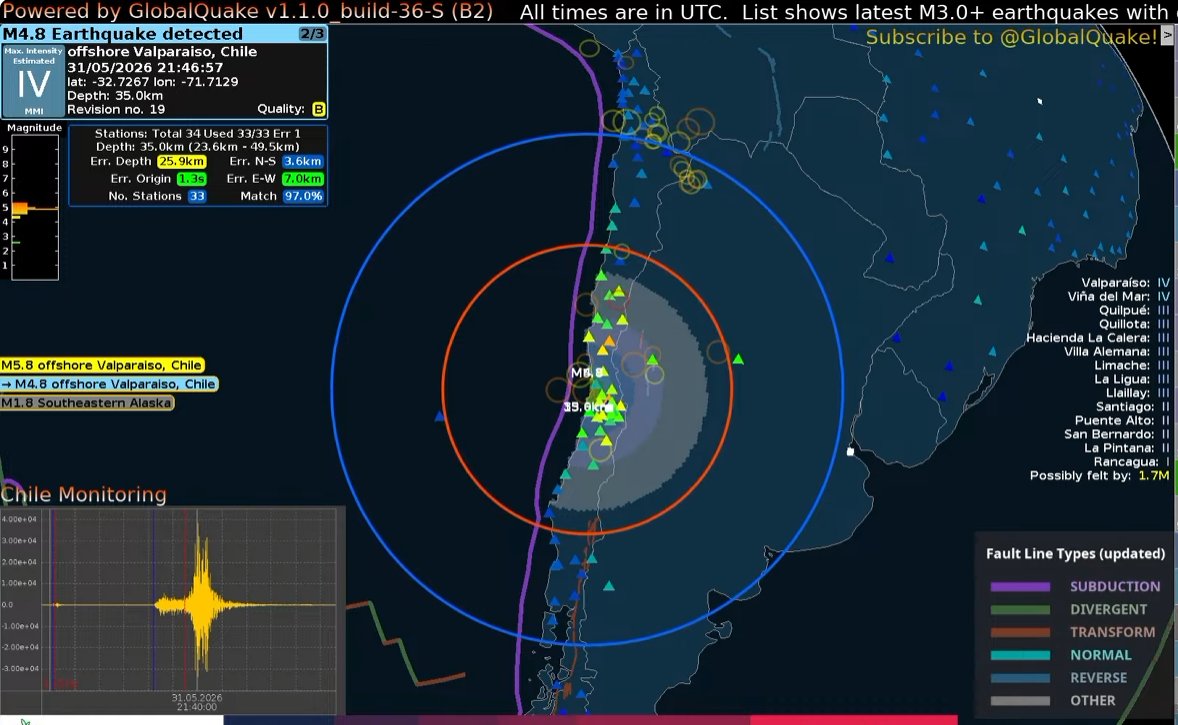Image resolution: width=1178 pixels, height=725 pixels.
Task: Click the Normal teal legend swatch
Action: pos(1019,655)
